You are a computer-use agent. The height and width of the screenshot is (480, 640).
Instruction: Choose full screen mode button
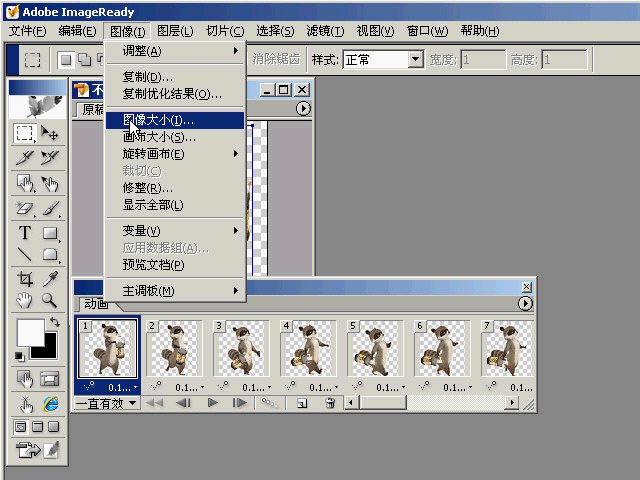pyautogui.click(x=54, y=427)
